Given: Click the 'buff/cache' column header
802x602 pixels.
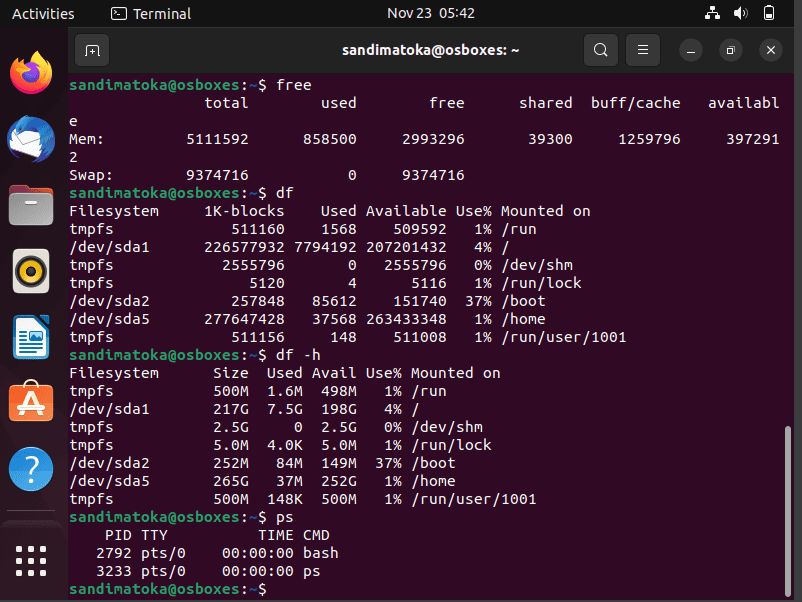Looking at the screenshot, I should [x=636, y=103].
